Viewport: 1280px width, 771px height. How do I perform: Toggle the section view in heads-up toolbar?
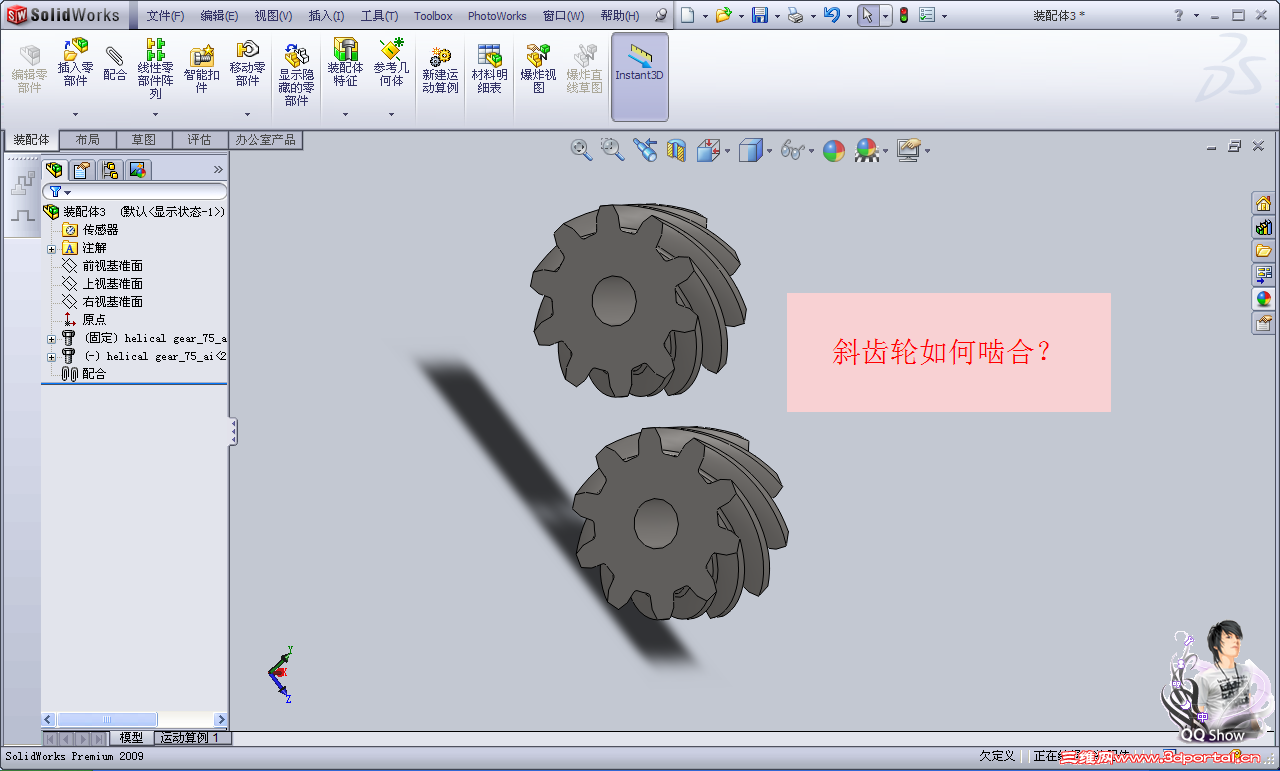pyautogui.click(x=675, y=149)
